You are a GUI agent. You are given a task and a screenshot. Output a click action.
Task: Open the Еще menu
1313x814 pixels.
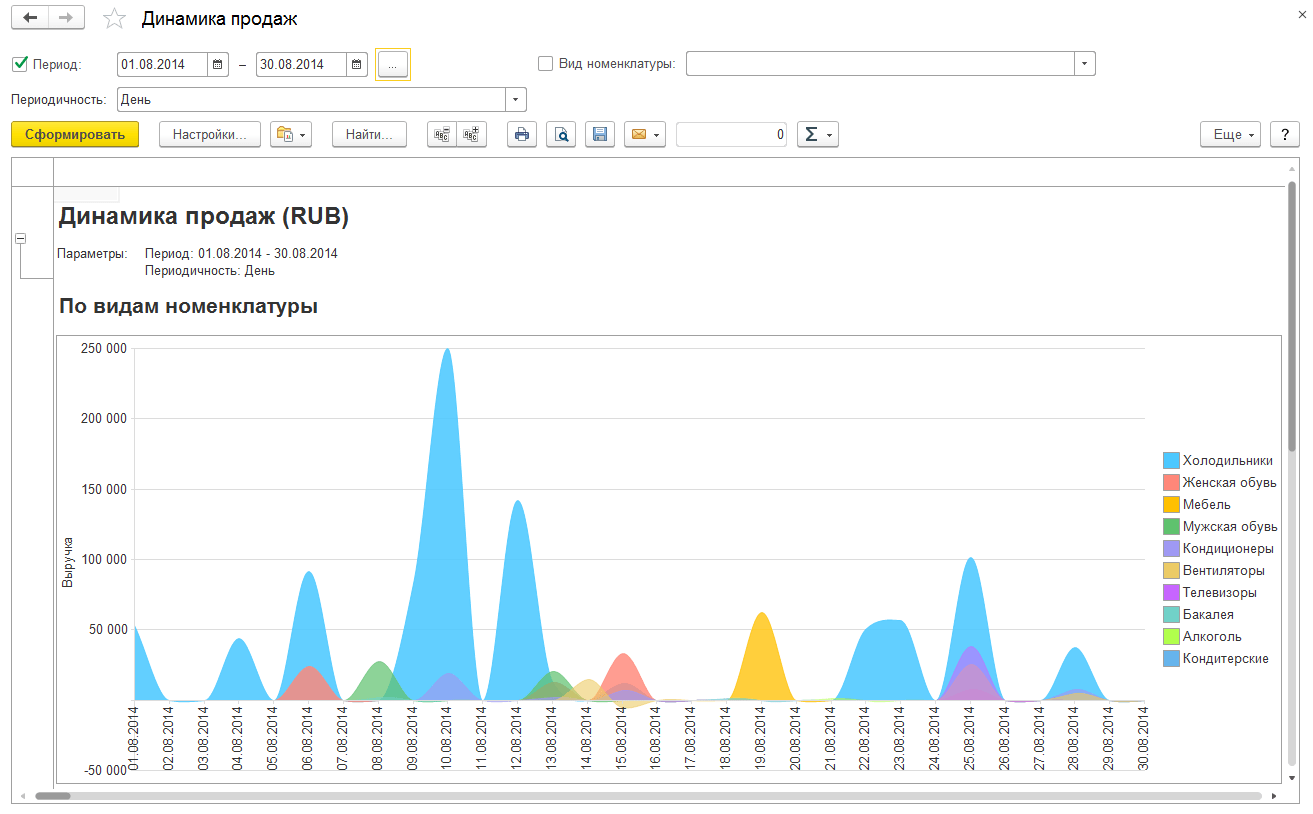coord(1230,135)
